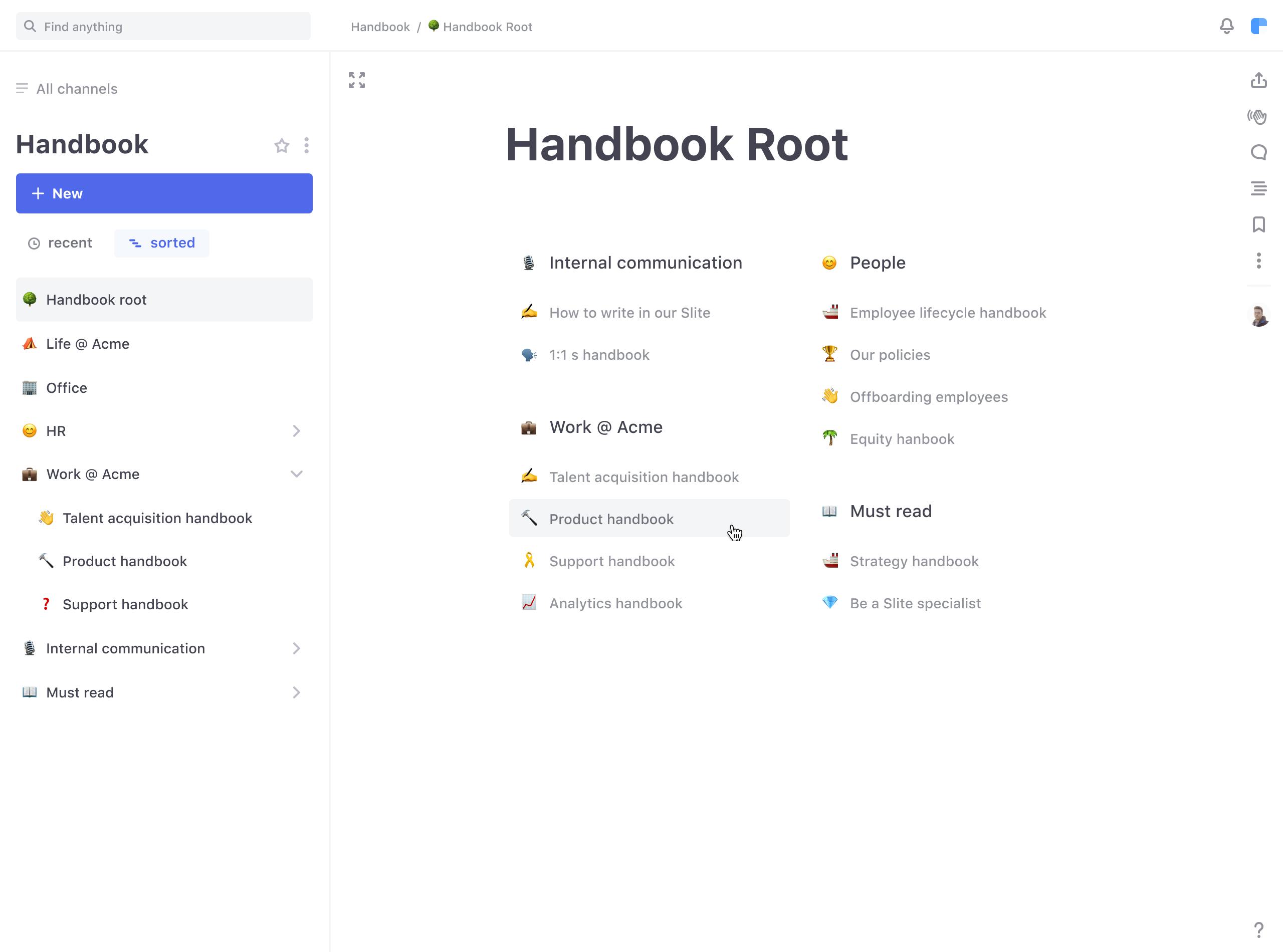1283x952 pixels.
Task: Click the bookmark icon in right panel
Action: pos(1258,224)
